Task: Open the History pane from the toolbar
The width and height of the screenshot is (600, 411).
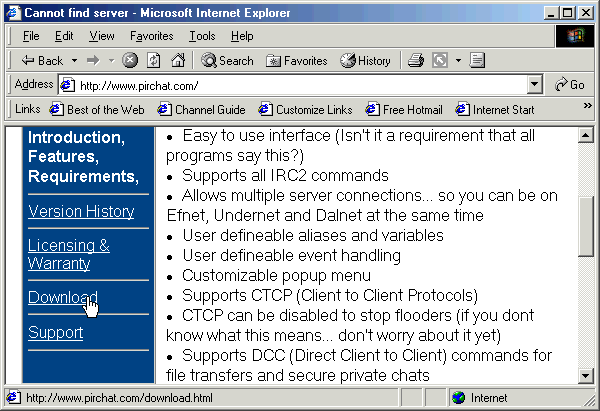Action: click(x=365, y=60)
